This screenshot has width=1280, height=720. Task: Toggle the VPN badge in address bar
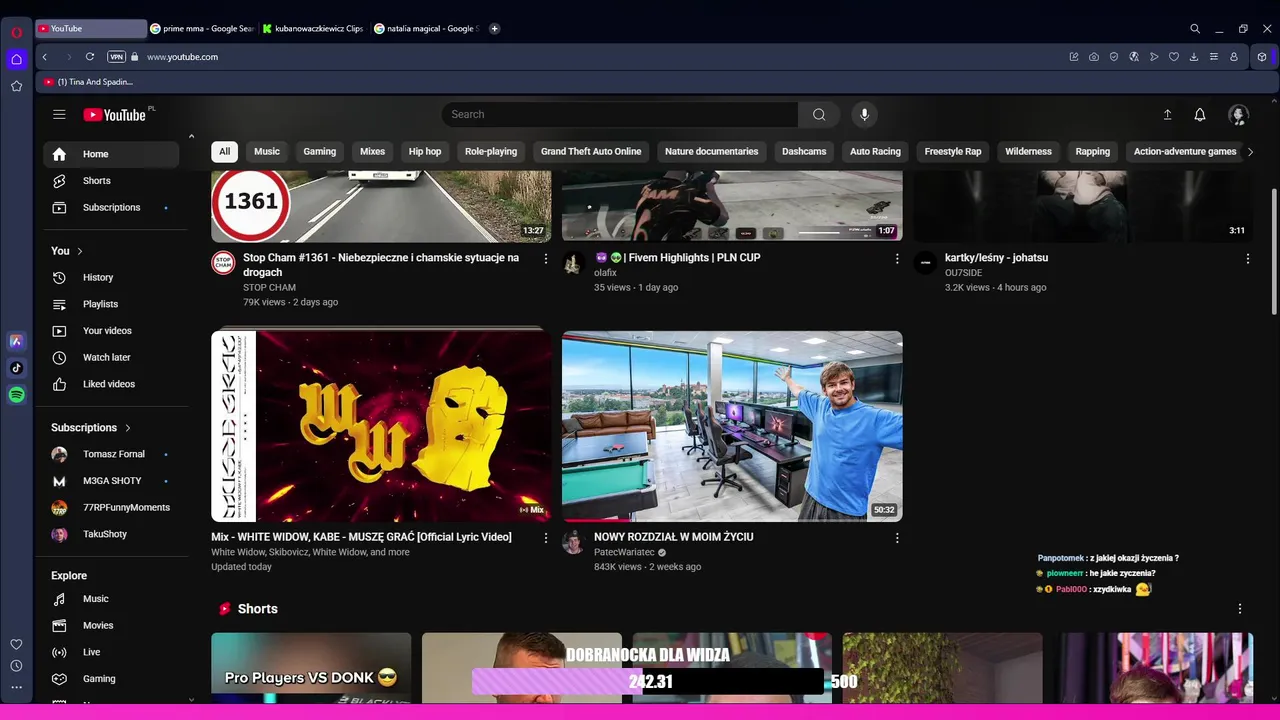(x=116, y=57)
